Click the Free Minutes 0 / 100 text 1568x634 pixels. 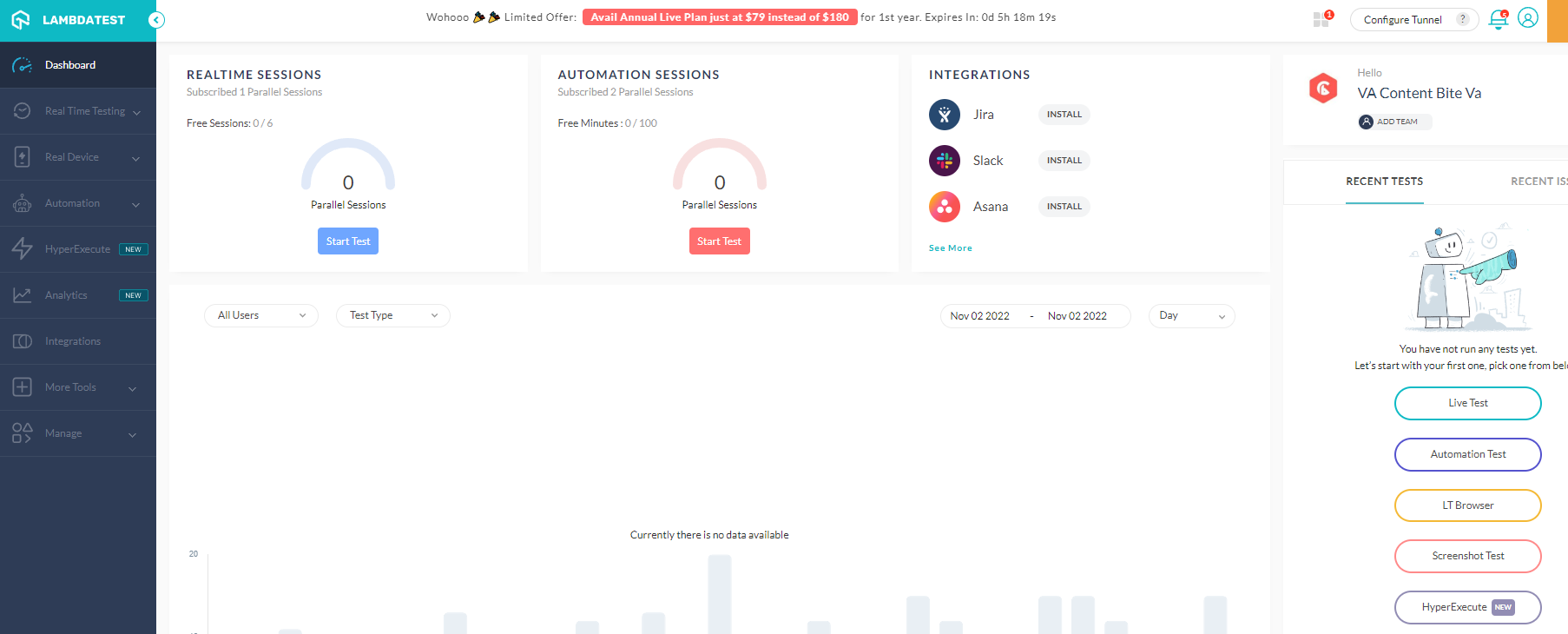pyautogui.click(x=608, y=123)
